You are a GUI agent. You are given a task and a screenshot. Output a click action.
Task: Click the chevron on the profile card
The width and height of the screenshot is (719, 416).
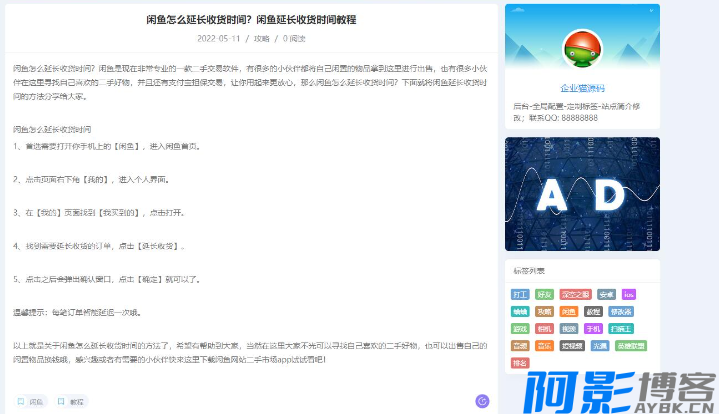(x=651, y=10)
